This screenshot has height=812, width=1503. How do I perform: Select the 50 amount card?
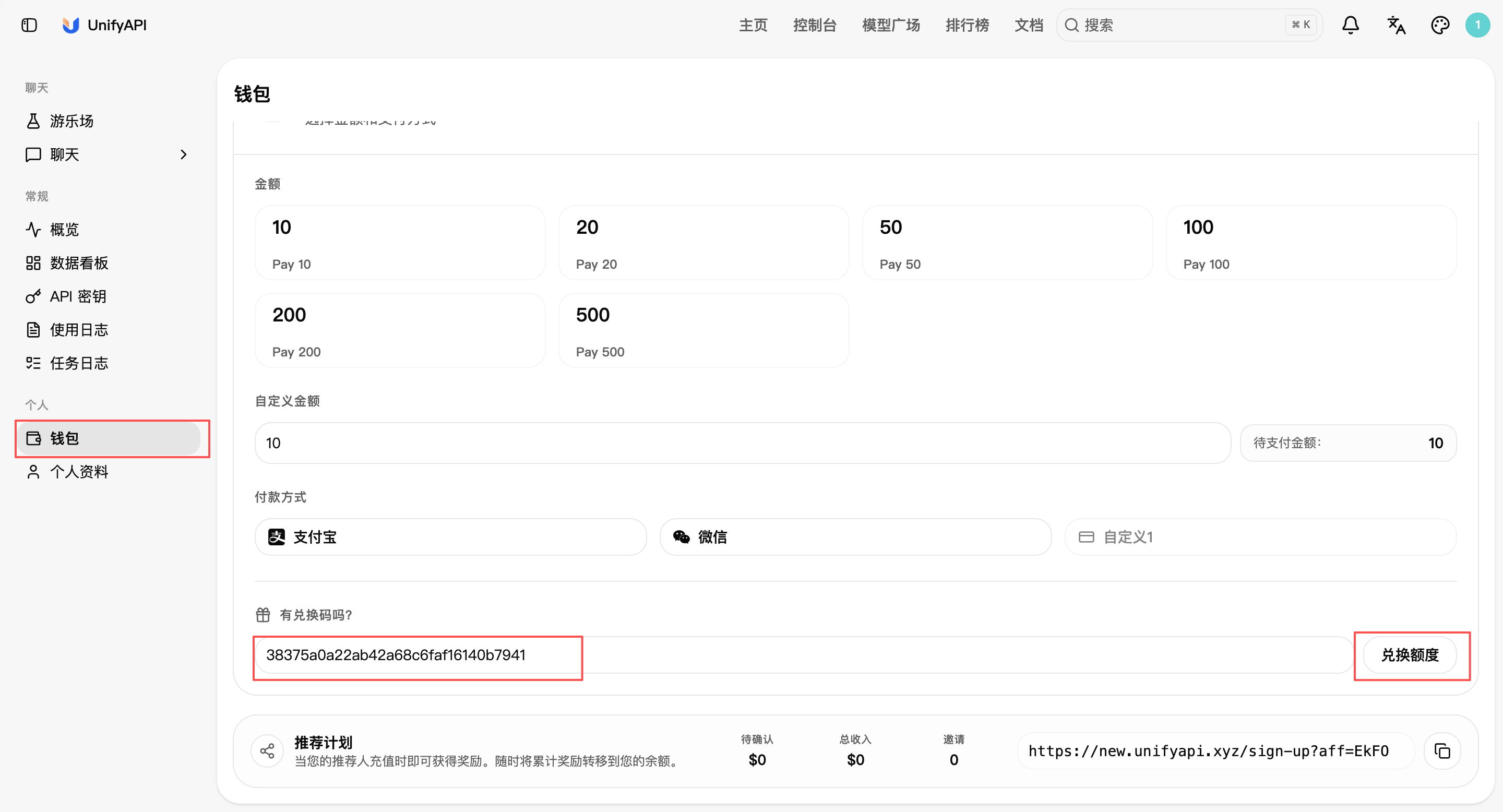point(1007,243)
